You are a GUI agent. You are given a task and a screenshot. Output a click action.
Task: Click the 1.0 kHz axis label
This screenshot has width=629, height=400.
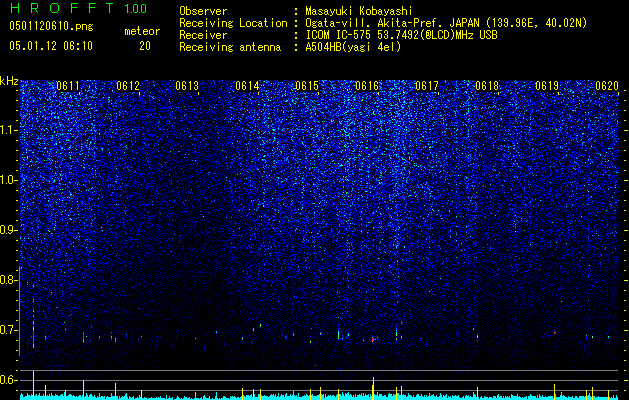pos(9,180)
